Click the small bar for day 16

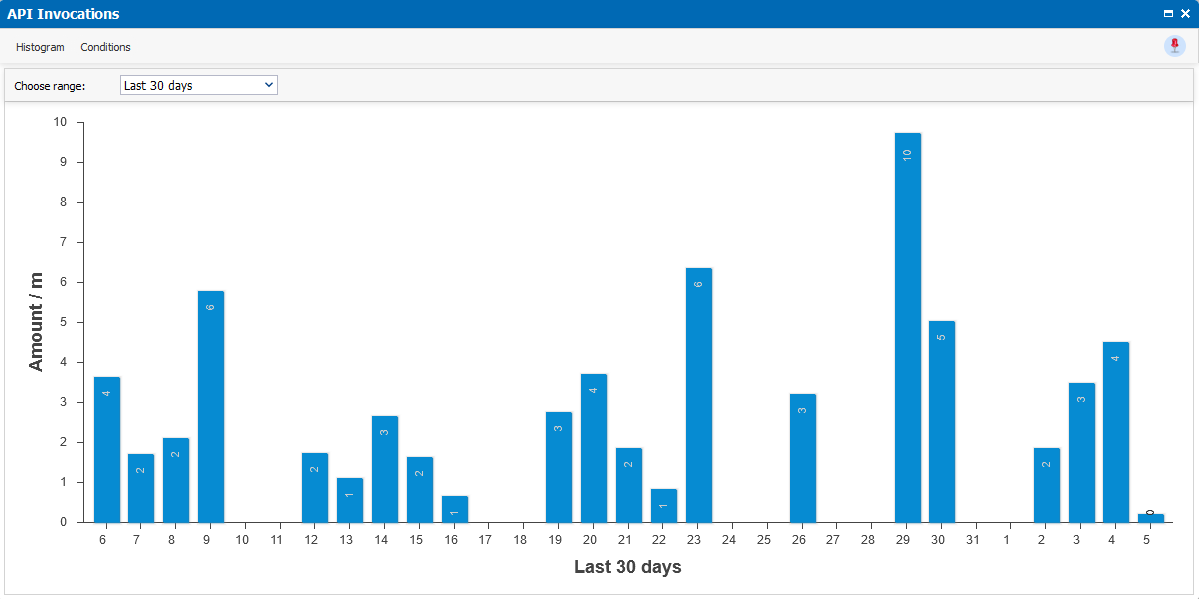tap(454, 509)
